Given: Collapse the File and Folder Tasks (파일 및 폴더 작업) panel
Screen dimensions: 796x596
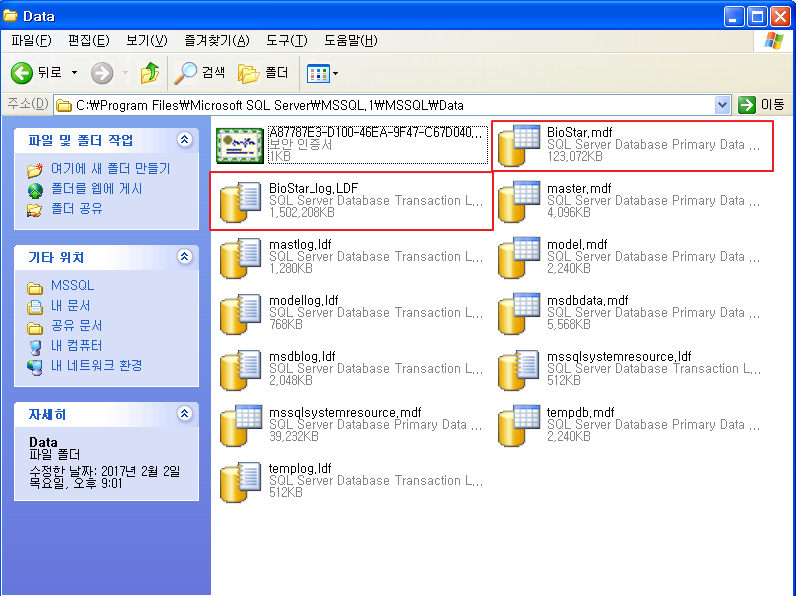Looking at the screenshot, I should (185, 140).
